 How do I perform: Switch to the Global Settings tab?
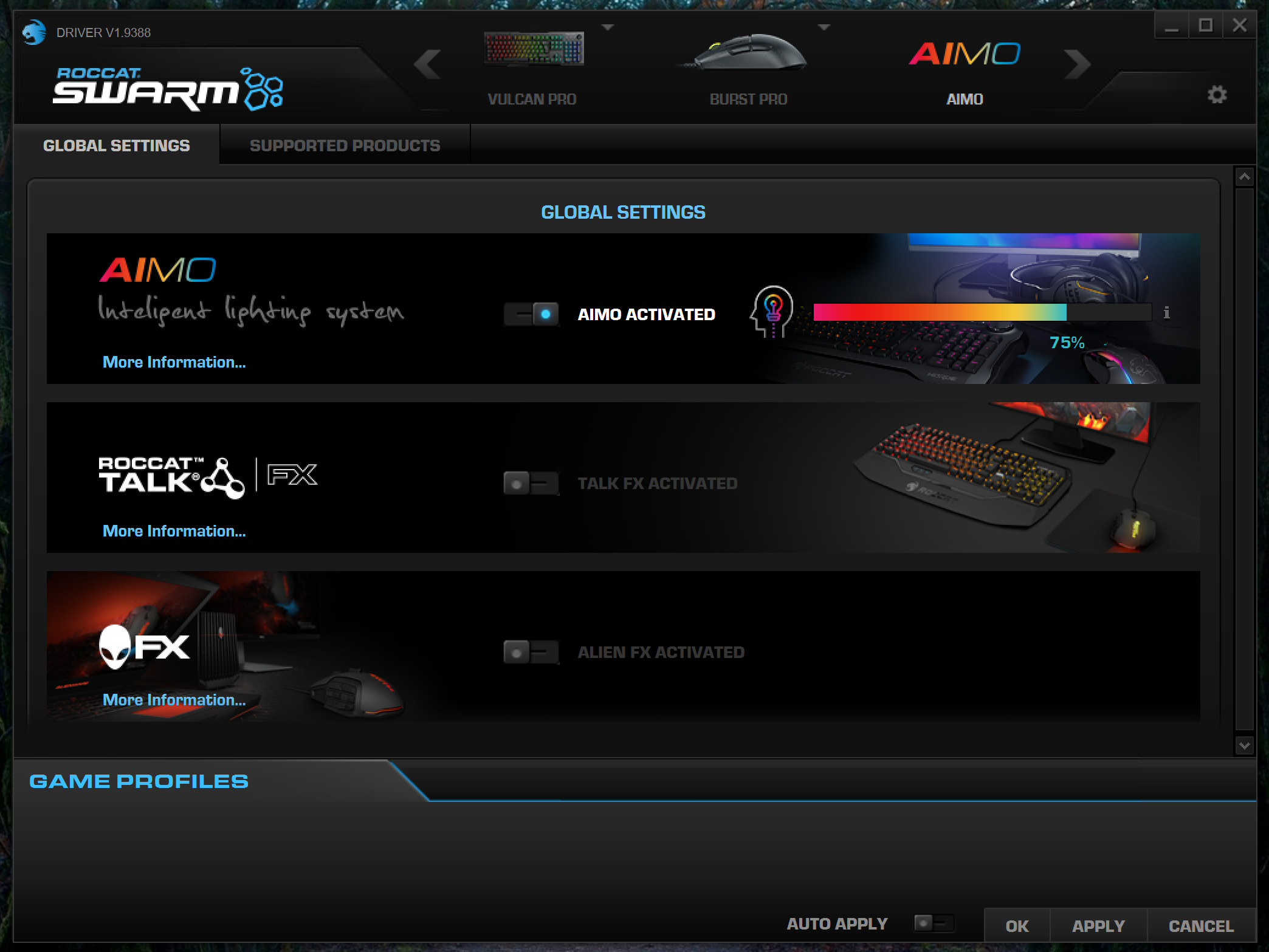point(117,145)
